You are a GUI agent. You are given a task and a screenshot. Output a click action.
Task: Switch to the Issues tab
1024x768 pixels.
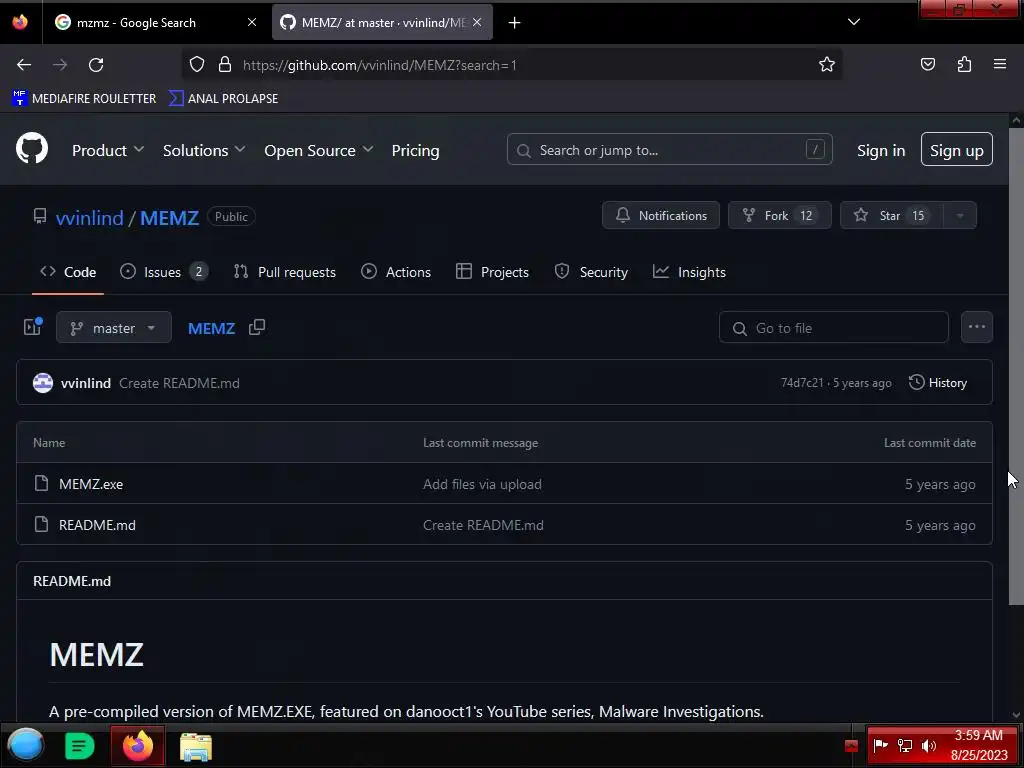[x=164, y=272]
